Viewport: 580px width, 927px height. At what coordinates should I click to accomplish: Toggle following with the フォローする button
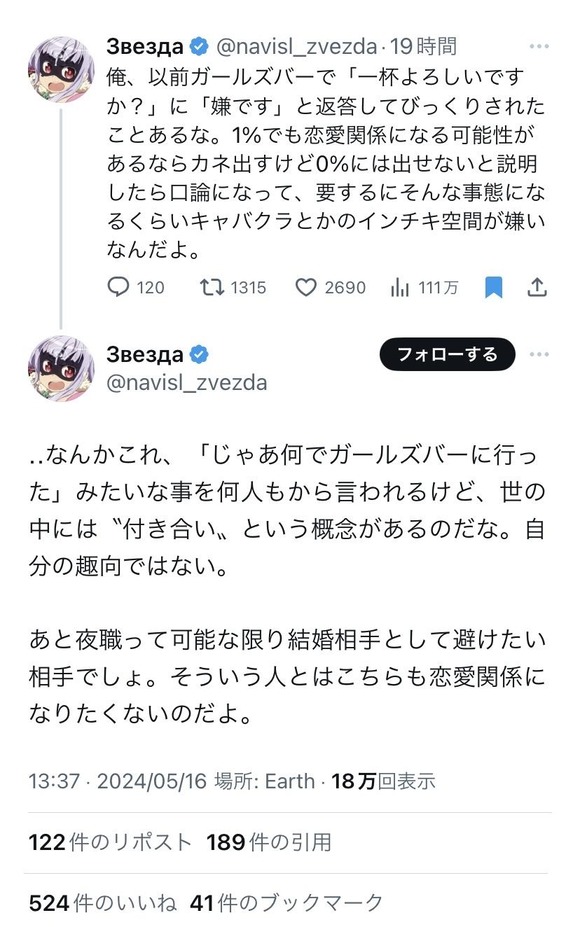(x=447, y=354)
